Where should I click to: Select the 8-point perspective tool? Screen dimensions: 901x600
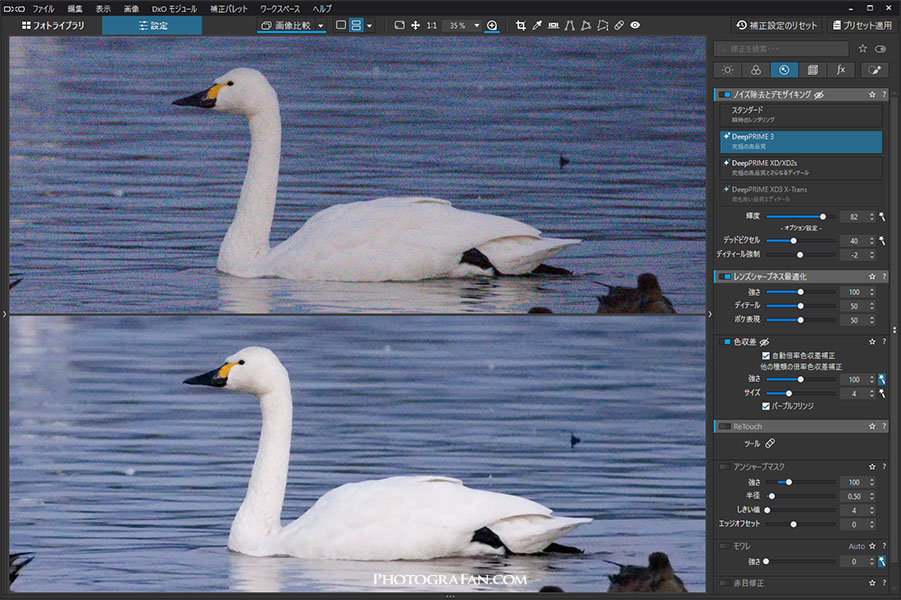(x=602, y=25)
